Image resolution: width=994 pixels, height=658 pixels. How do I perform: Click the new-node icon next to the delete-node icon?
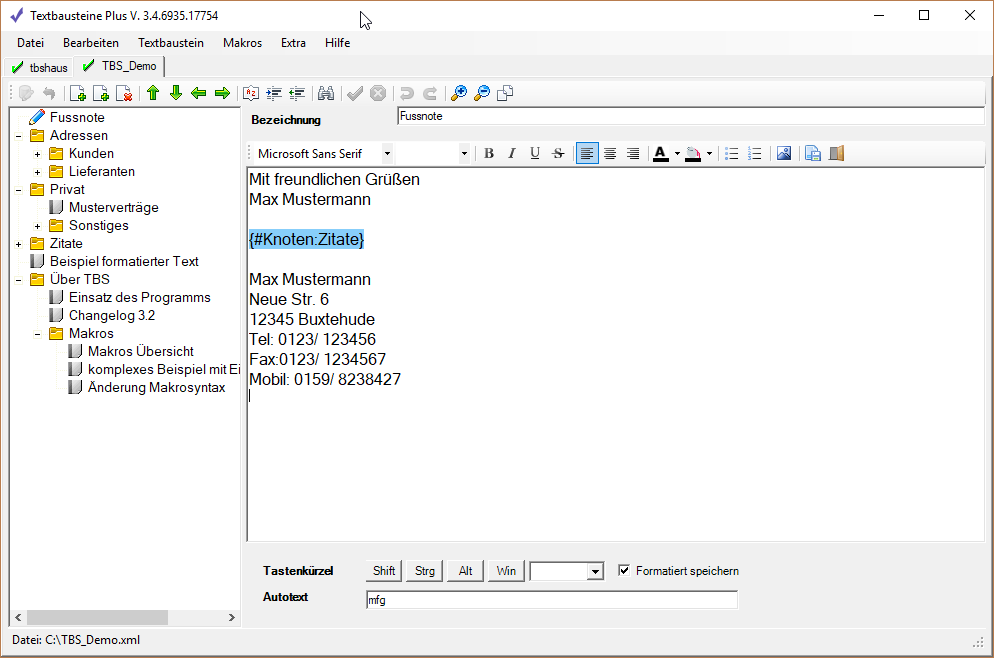101,93
